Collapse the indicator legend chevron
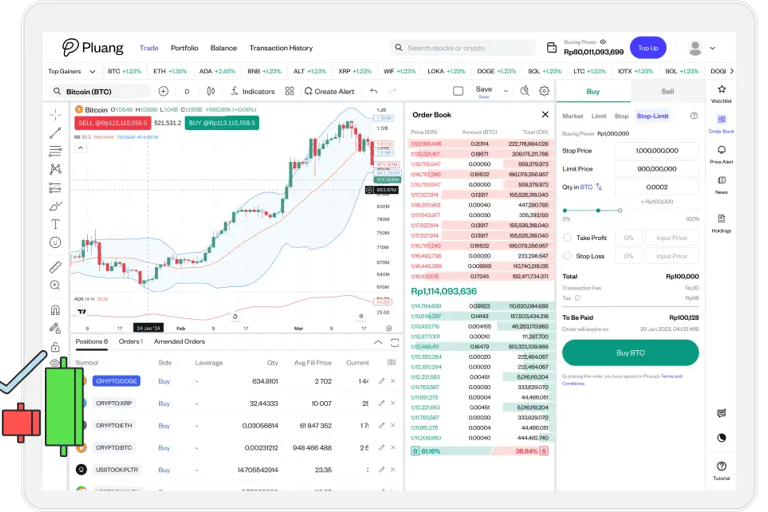 (80, 147)
